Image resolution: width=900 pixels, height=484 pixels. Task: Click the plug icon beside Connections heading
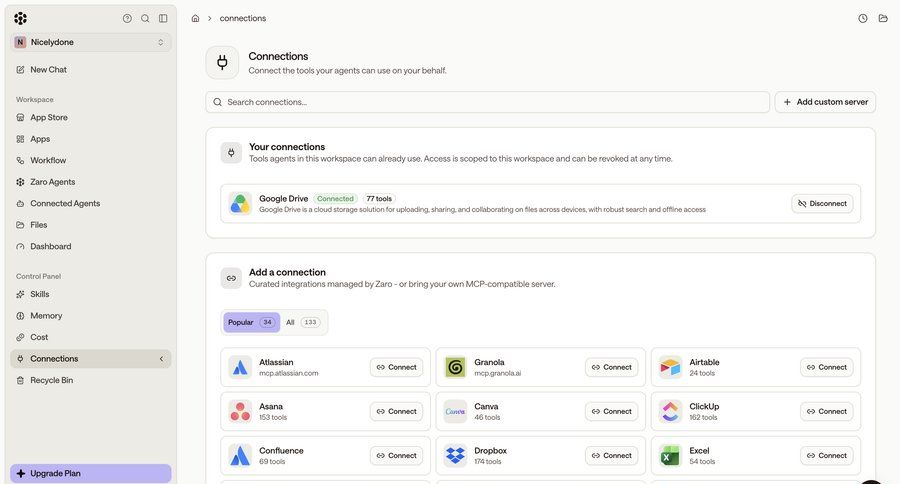click(222, 62)
